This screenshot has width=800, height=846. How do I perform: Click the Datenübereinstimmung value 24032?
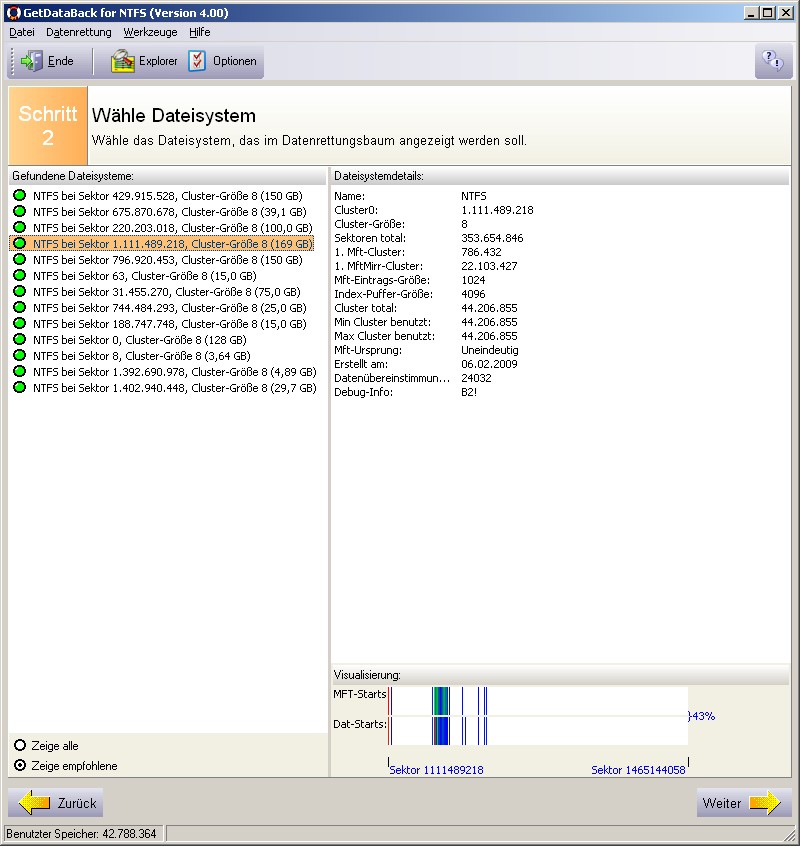476,378
